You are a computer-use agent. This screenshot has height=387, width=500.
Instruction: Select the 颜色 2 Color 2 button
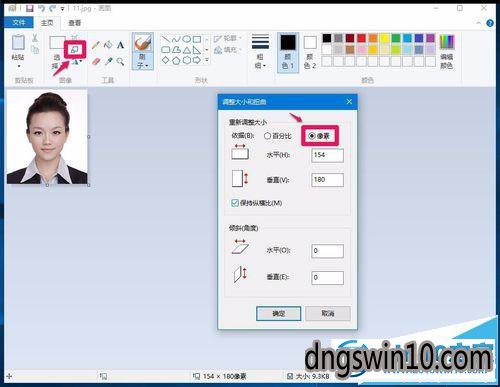pos(310,53)
